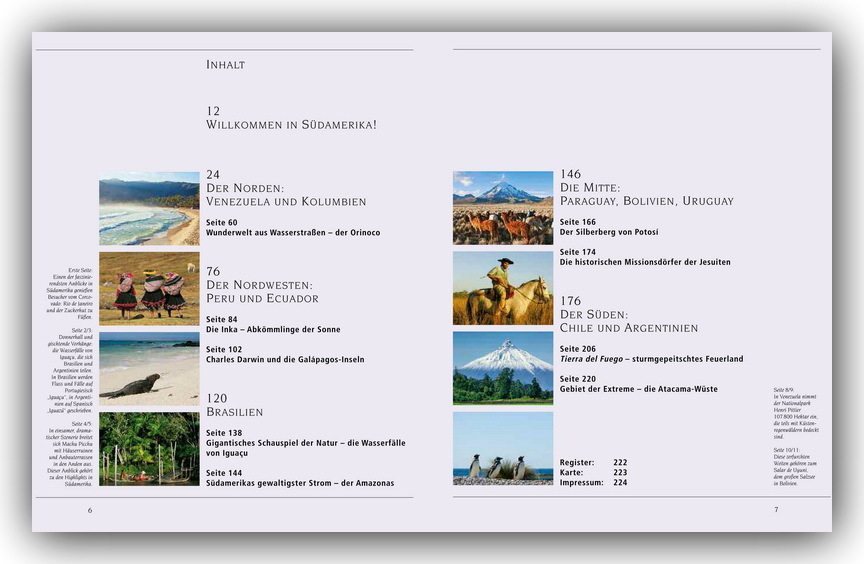Viewport: 864px width, 564px height.
Task: Jump to 'Der Nordwesten: Peru und Ecuador'
Action: point(262,298)
